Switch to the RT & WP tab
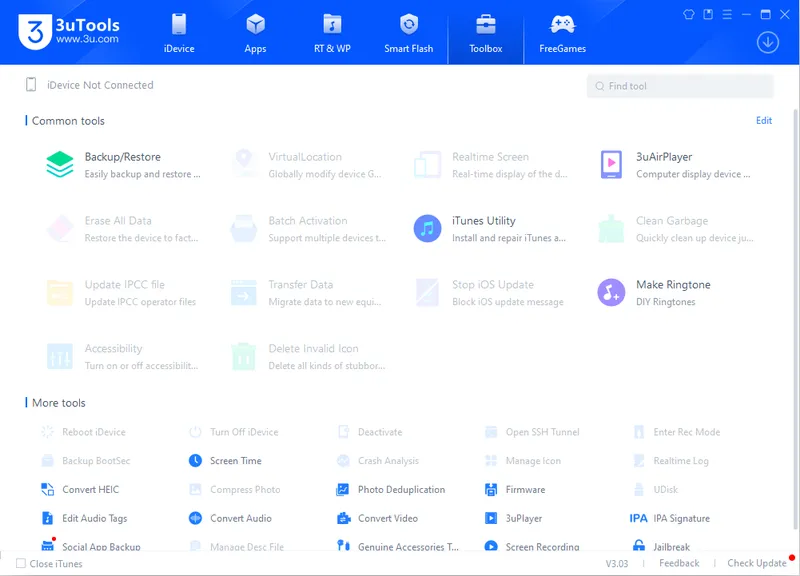The image size is (800, 576). [x=332, y=33]
